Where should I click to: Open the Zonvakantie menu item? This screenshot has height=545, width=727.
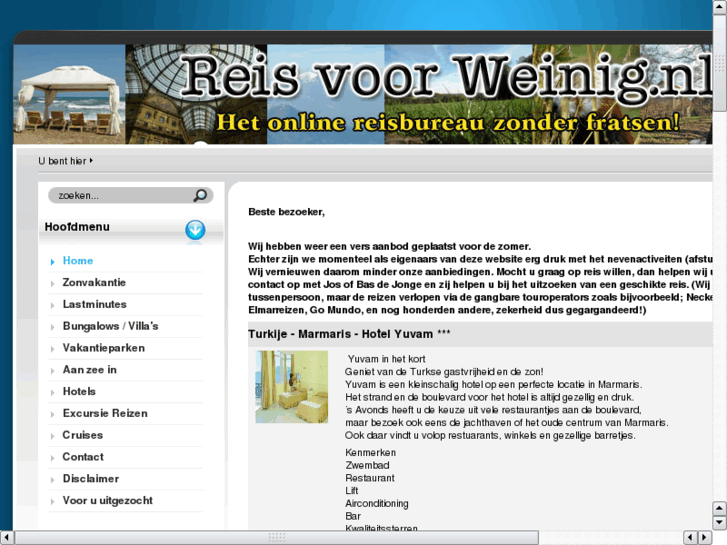(x=94, y=282)
